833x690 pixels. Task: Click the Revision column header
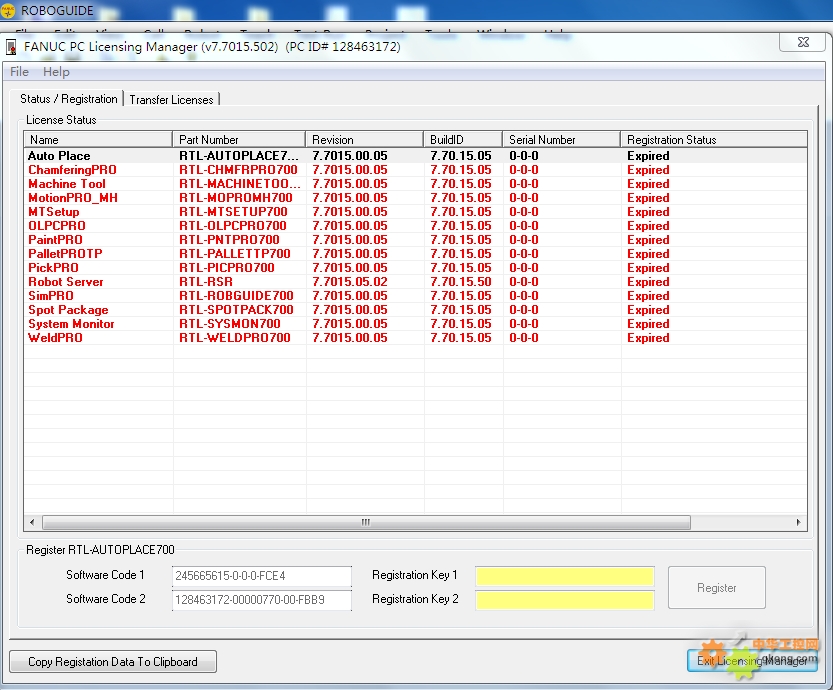pos(364,140)
